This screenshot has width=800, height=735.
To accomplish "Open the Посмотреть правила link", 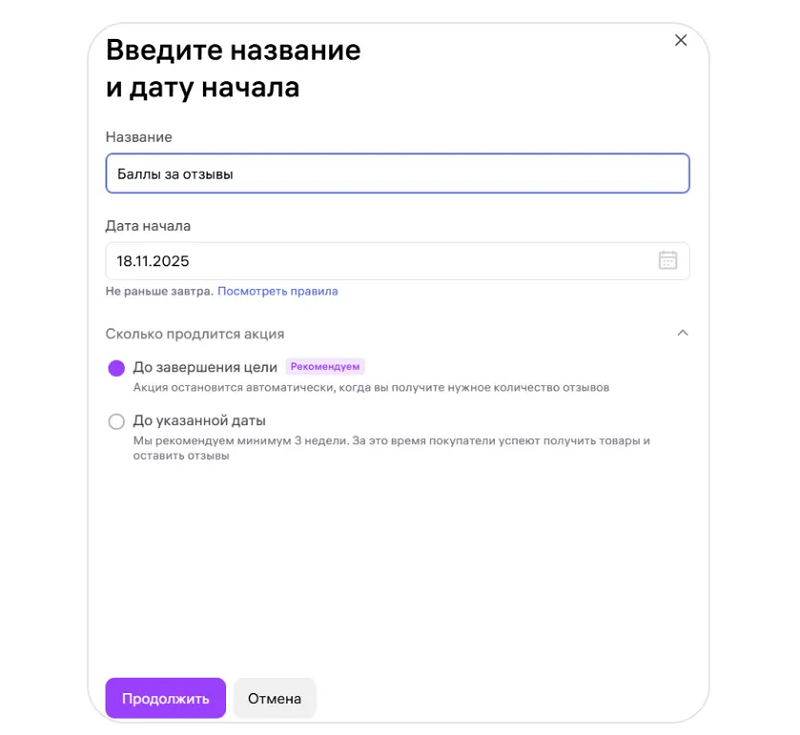I will (279, 291).
